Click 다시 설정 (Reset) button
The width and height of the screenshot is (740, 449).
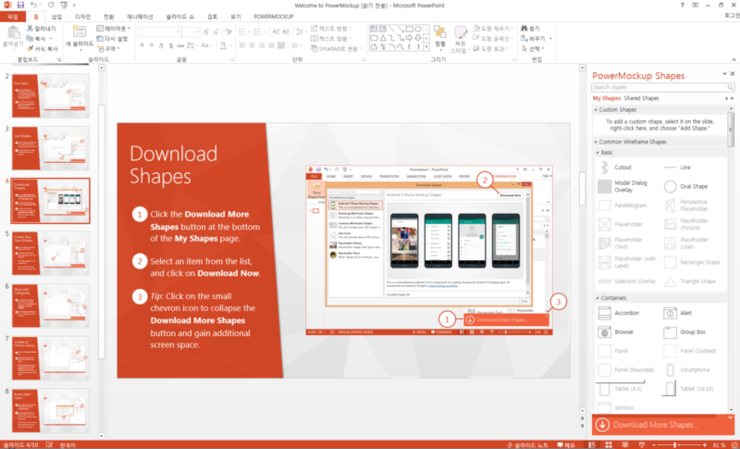(x=112, y=39)
